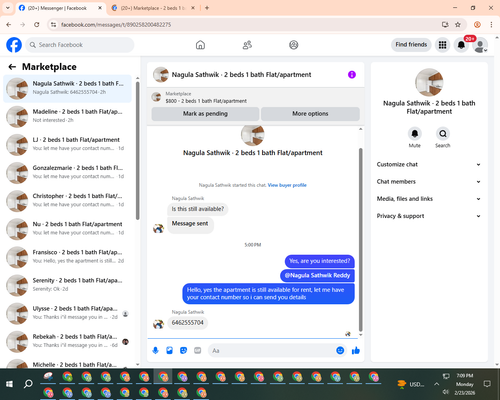The height and width of the screenshot is (400, 500).
Task: Expand Media, files and links section
Action: coord(429,199)
